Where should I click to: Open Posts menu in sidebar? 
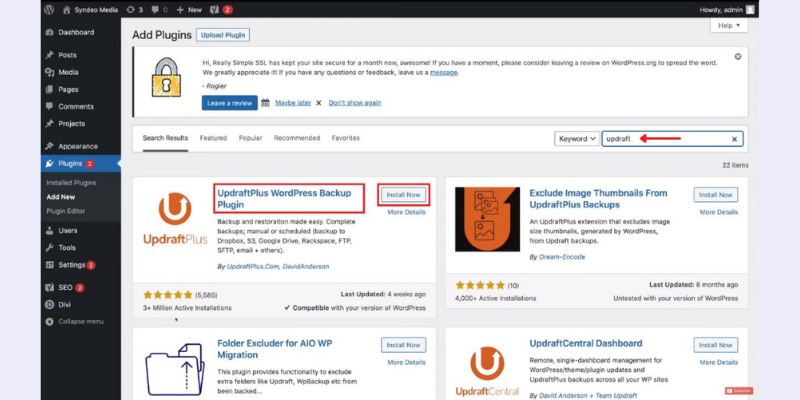click(67, 55)
